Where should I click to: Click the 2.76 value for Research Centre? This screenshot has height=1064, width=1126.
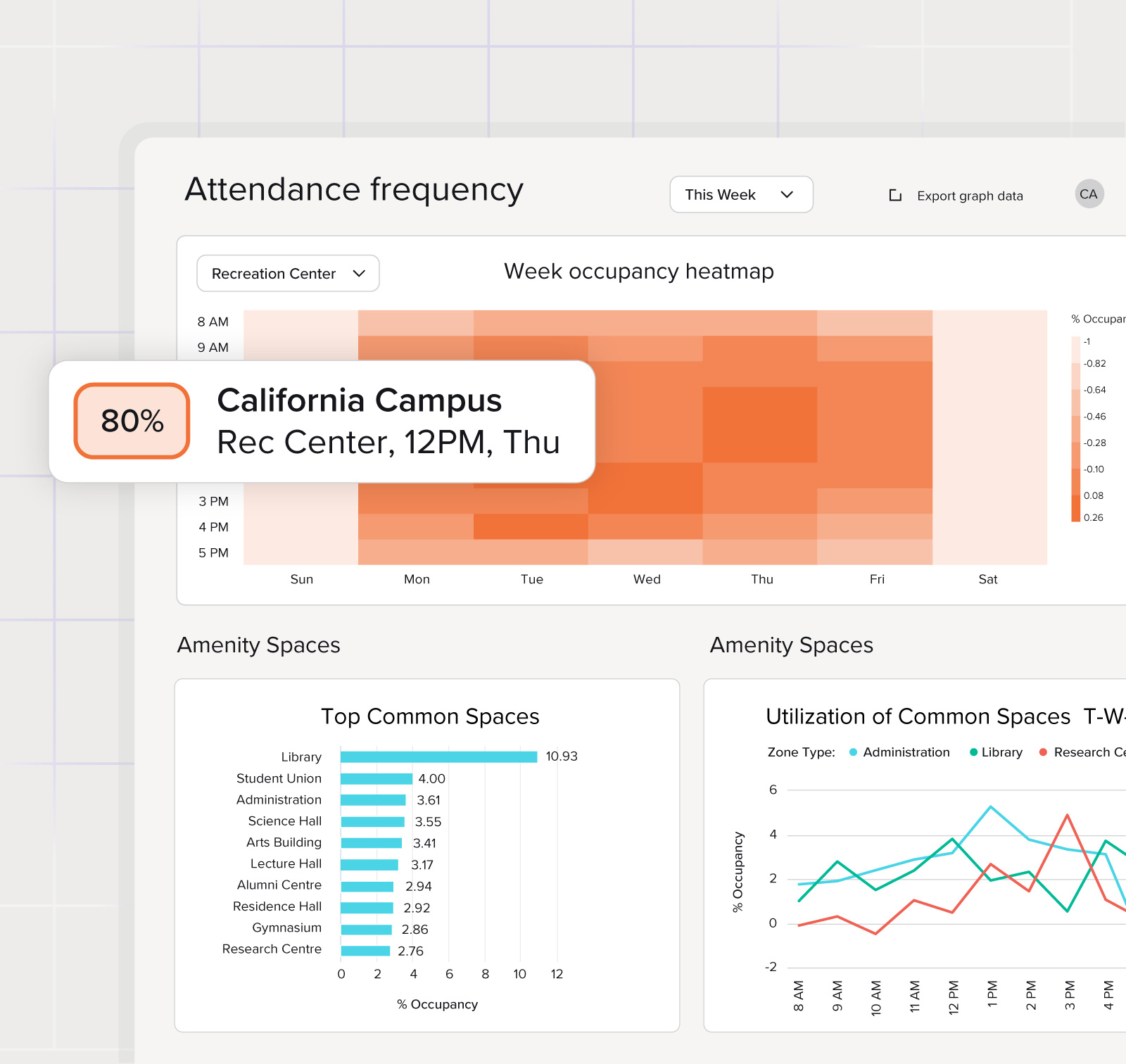pyautogui.click(x=410, y=951)
